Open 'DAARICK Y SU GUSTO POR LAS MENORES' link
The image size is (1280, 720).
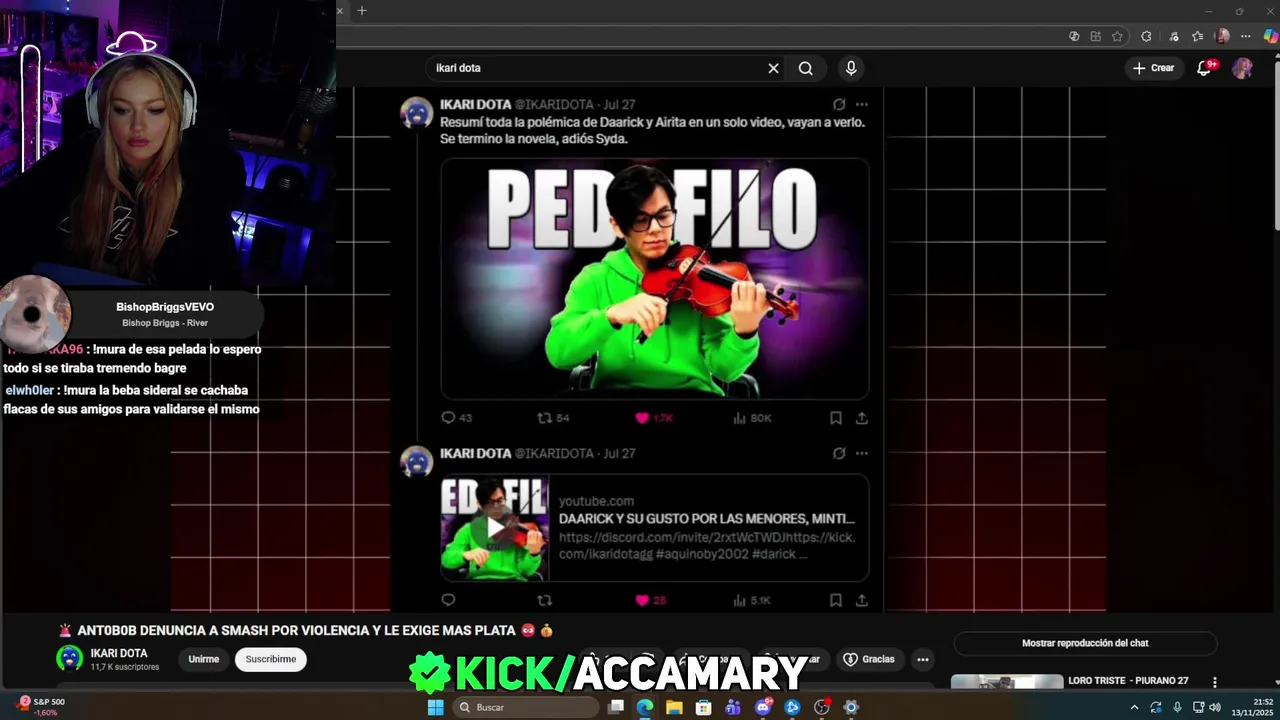[x=706, y=519]
